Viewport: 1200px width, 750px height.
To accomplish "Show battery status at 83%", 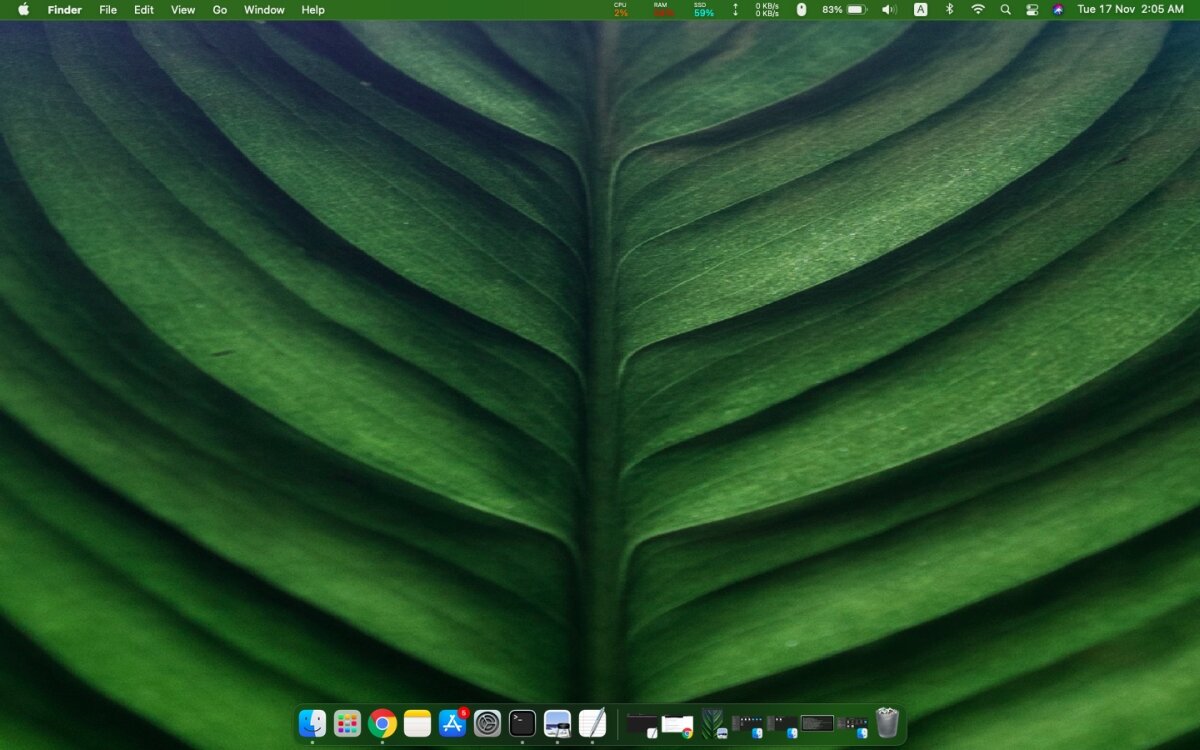I will click(x=844, y=9).
